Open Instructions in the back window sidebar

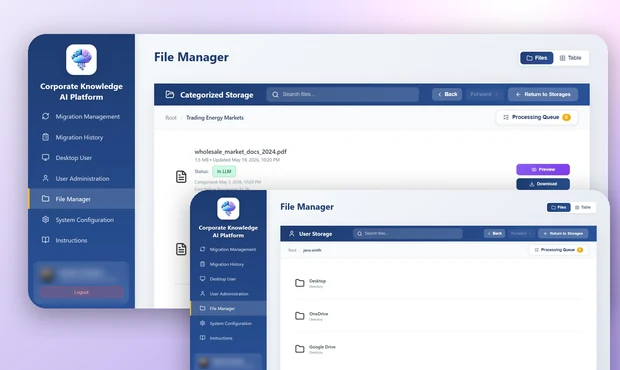pyautogui.click(x=81, y=240)
